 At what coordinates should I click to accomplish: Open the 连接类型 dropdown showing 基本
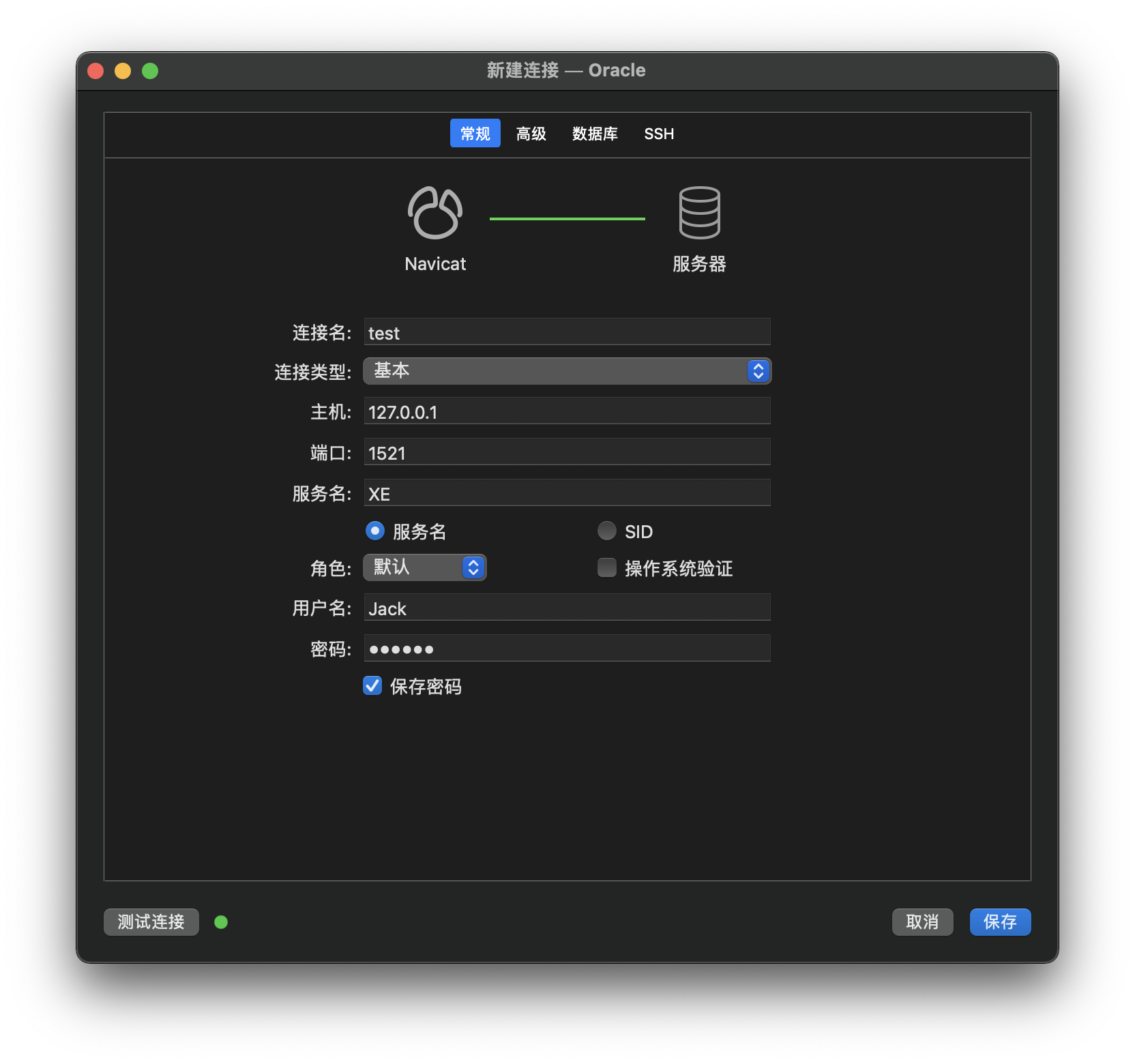[x=567, y=371]
